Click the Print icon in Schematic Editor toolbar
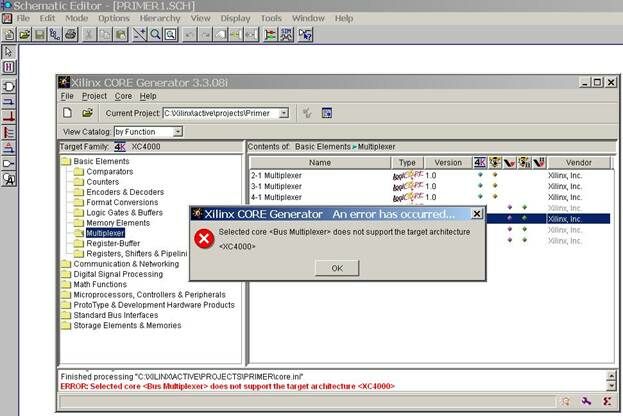Image resolution: width=623 pixels, height=416 pixels. click(x=71, y=35)
